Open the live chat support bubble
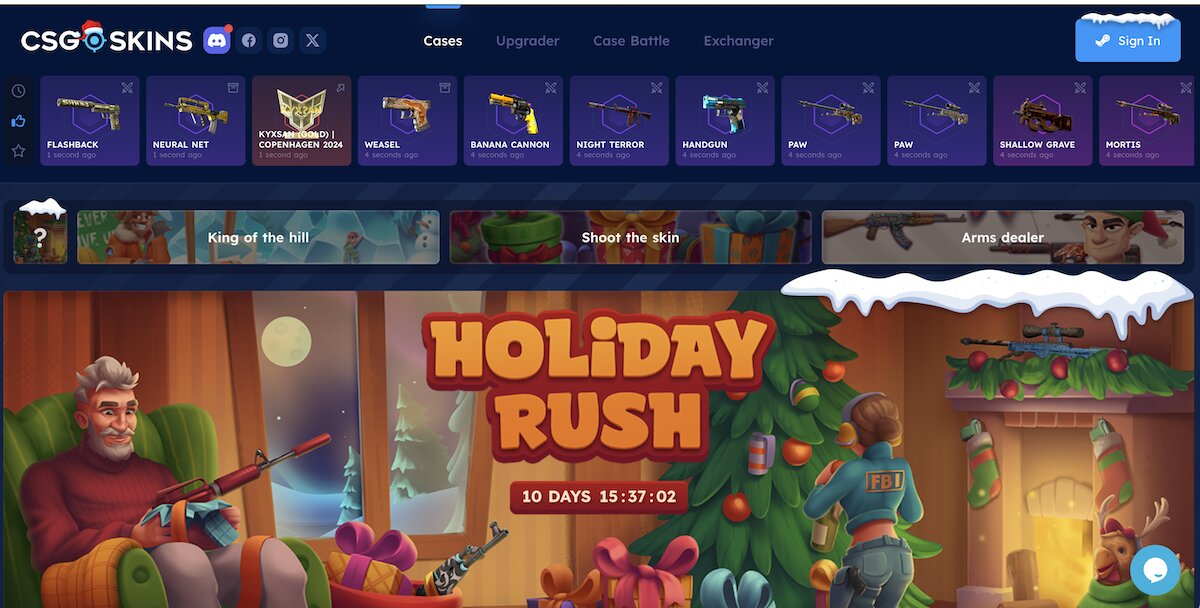This screenshot has height=608, width=1200. (1155, 570)
